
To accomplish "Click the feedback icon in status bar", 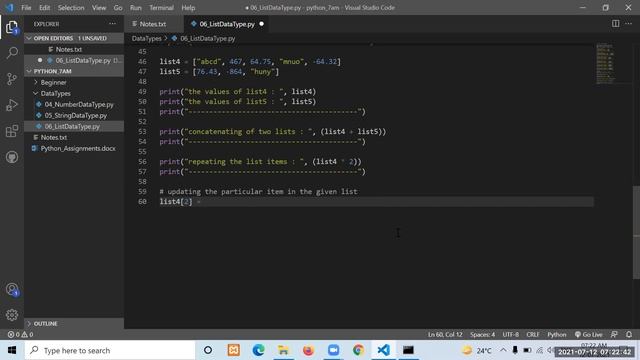I will coord(614,334).
